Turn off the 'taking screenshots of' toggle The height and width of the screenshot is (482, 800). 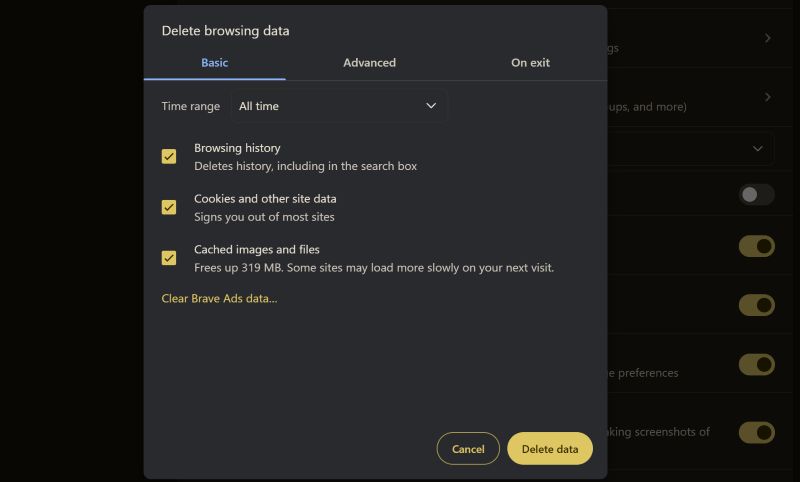coord(756,432)
